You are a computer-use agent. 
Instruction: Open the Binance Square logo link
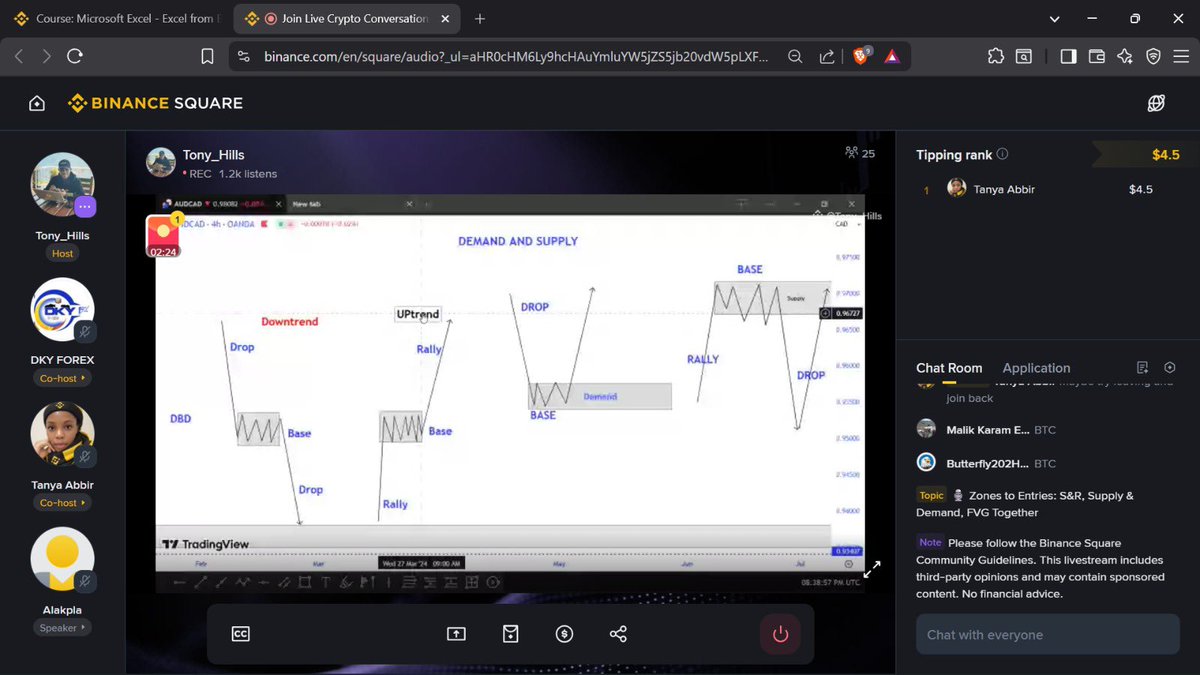155,103
